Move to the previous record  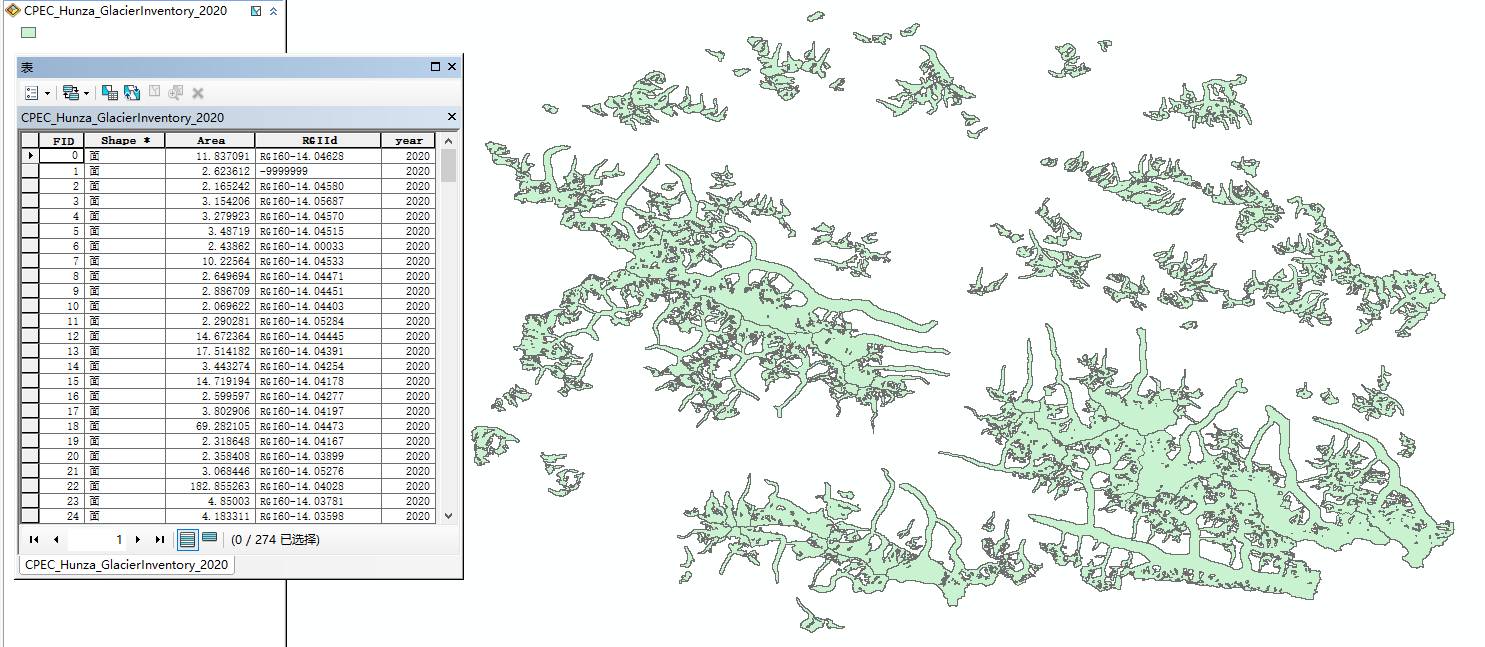click(56, 540)
